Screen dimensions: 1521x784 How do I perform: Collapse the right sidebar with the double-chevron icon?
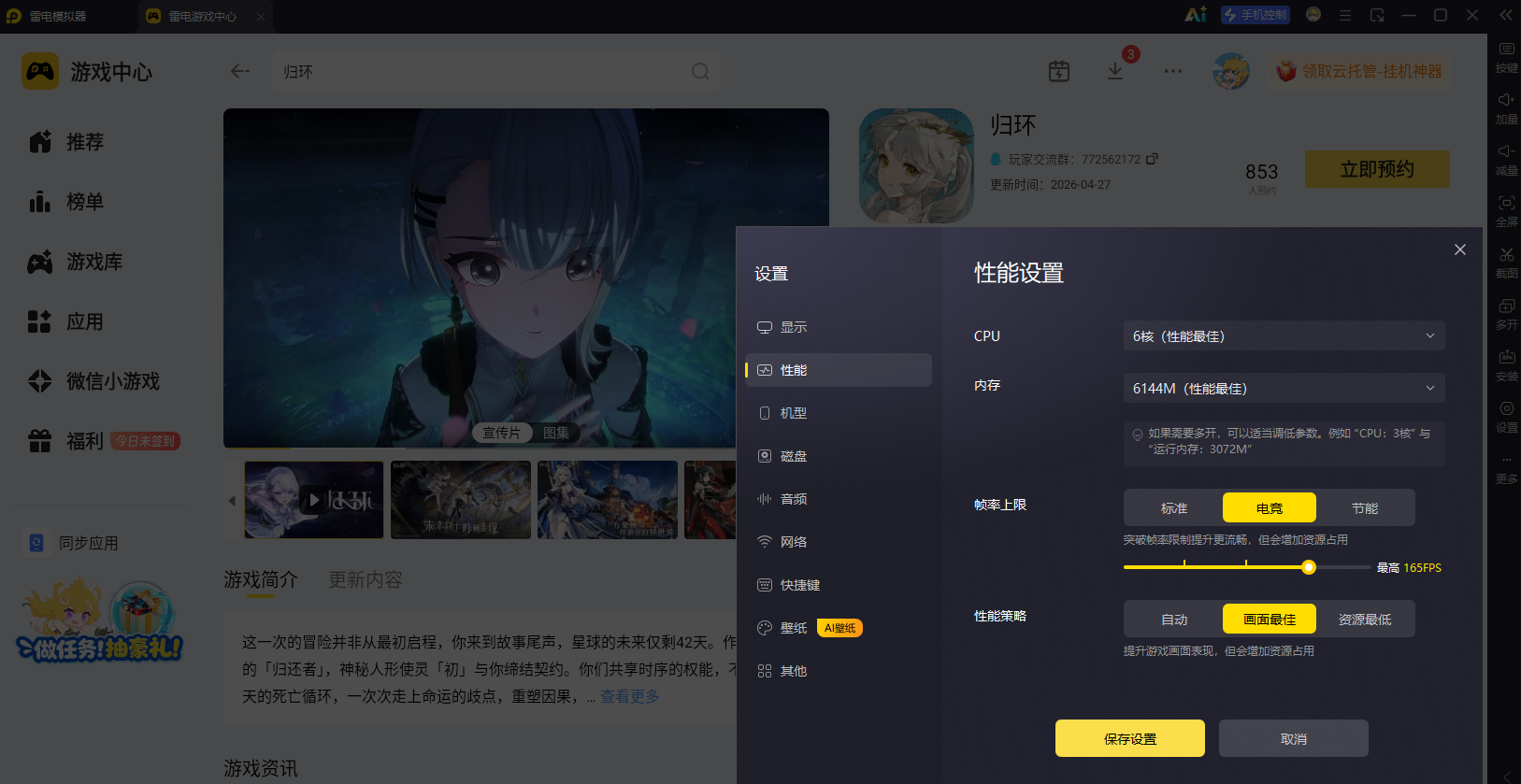[x=1506, y=15]
